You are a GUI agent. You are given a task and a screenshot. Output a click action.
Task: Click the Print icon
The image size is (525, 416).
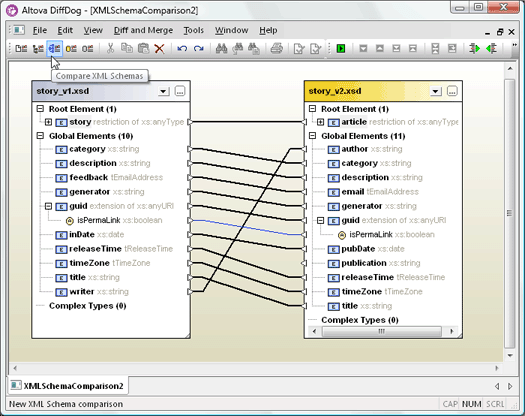(x=277, y=49)
